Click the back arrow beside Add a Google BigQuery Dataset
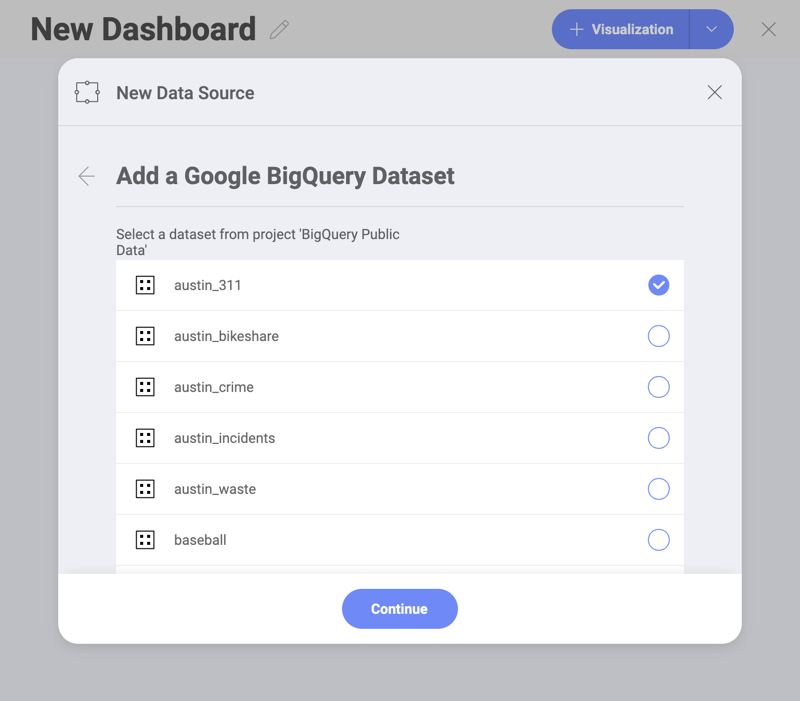The width and height of the screenshot is (800, 701). 87,177
